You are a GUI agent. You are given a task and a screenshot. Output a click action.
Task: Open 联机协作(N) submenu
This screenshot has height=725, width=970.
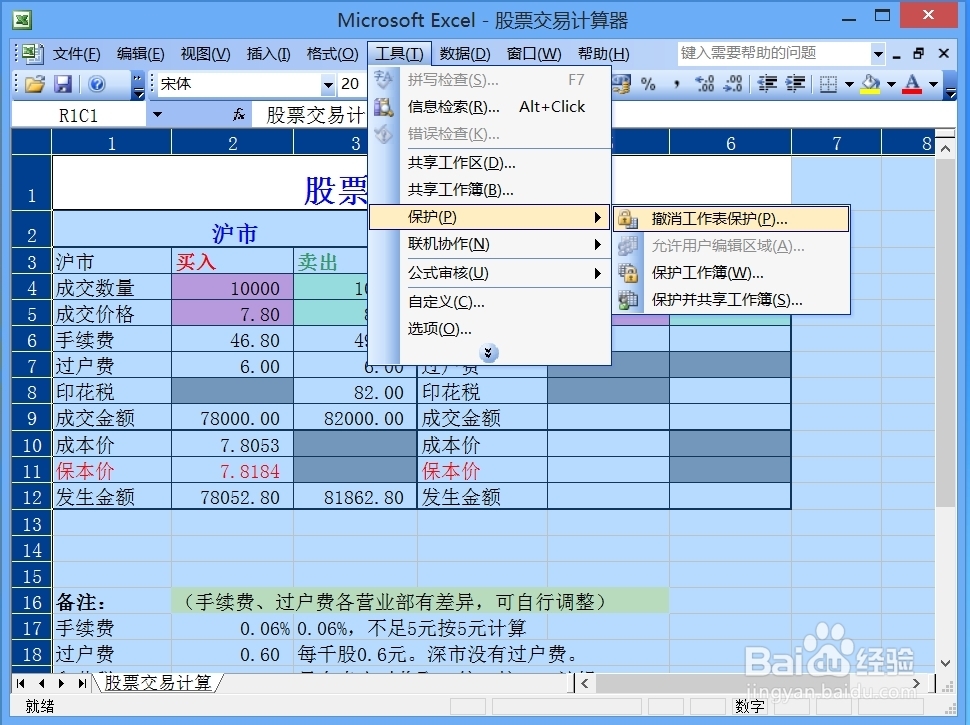(490, 244)
